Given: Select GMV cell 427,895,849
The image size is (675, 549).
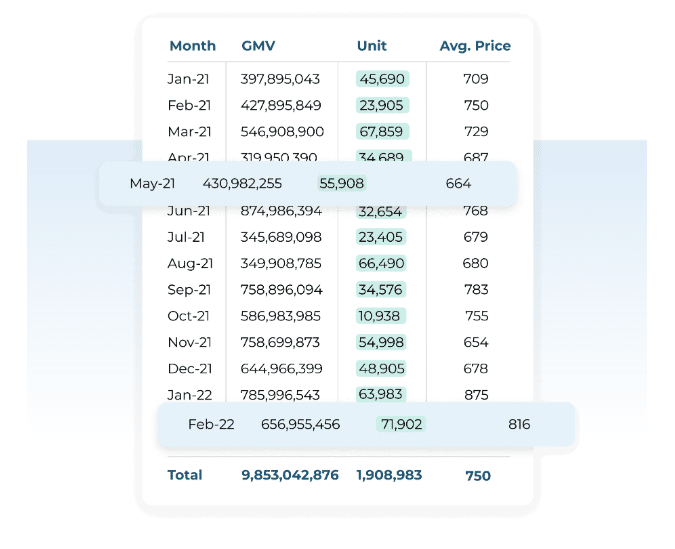Looking at the screenshot, I should [281, 105].
